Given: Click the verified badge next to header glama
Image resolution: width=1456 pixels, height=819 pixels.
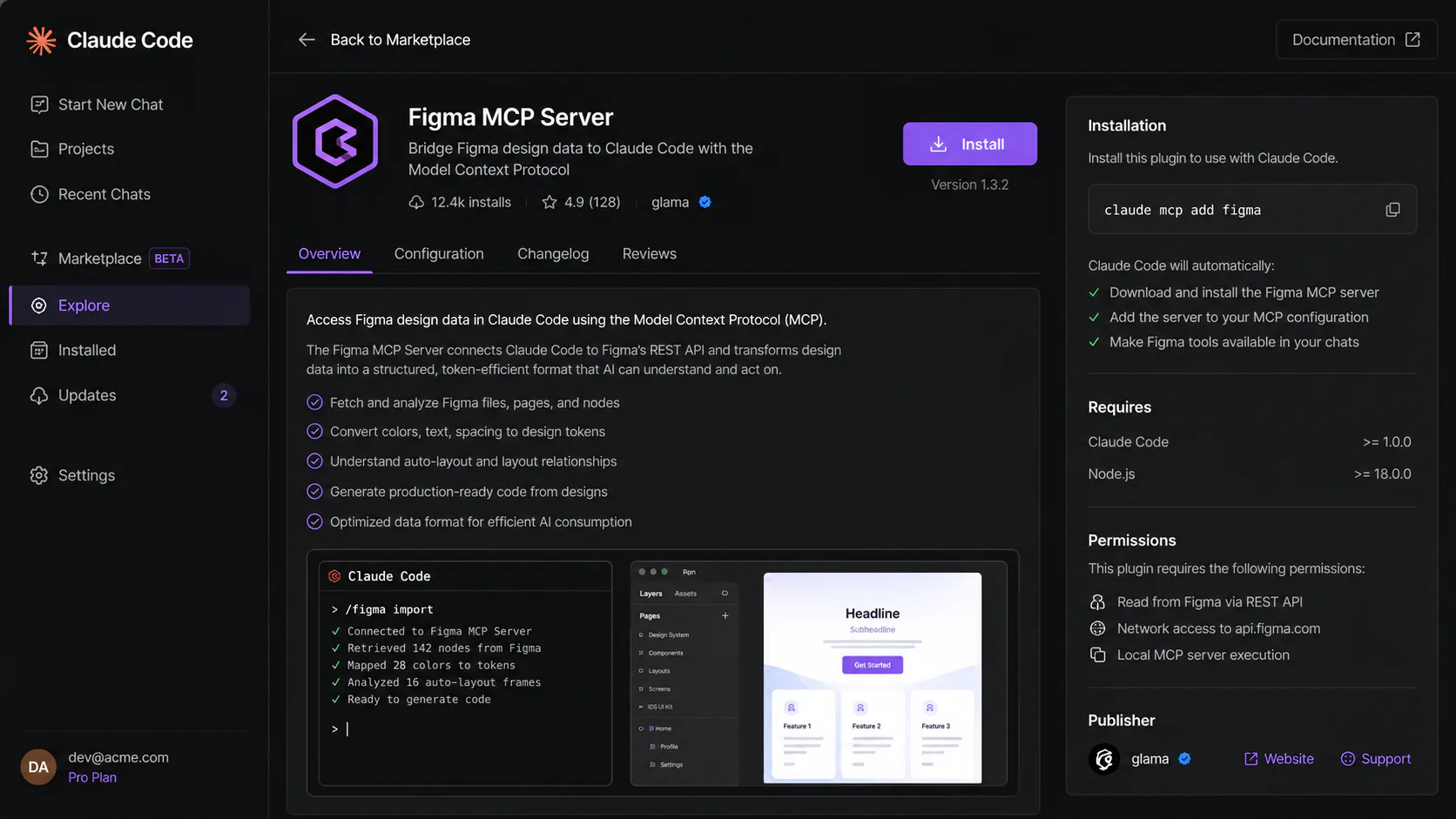Looking at the screenshot, I should [705, 202].
